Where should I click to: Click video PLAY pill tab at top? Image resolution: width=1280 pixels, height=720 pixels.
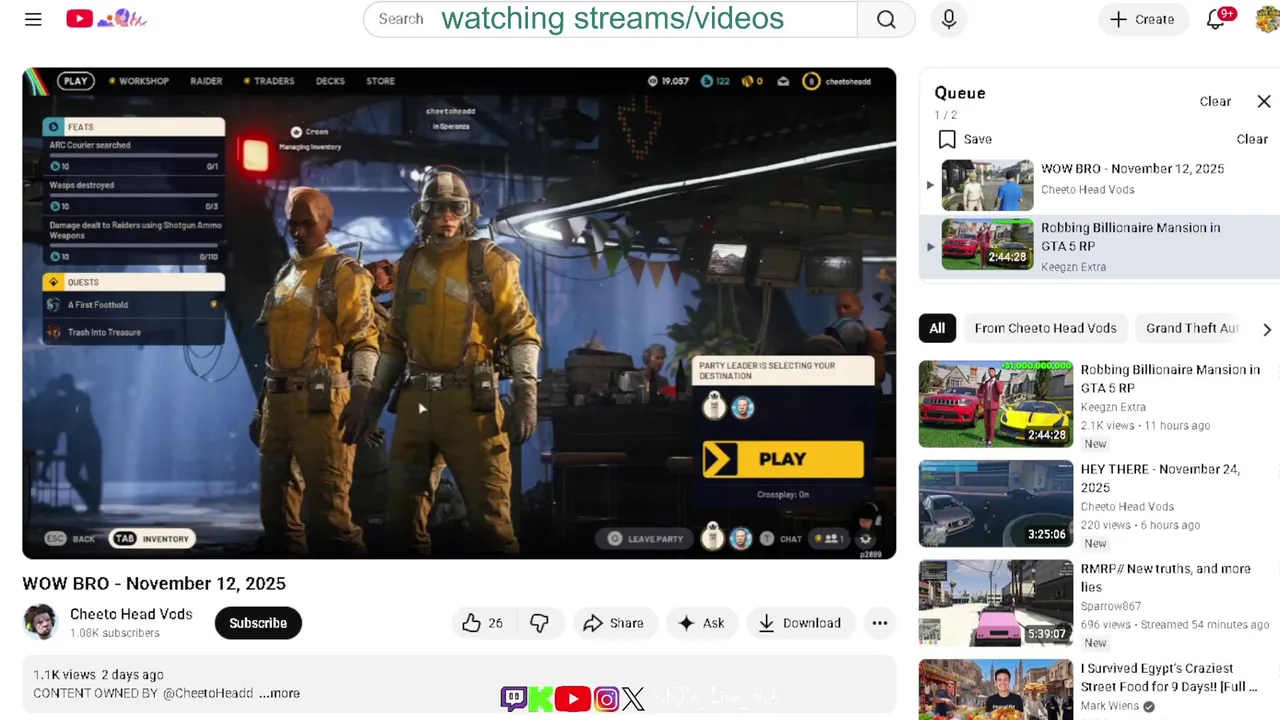click(x=76, y=81)
